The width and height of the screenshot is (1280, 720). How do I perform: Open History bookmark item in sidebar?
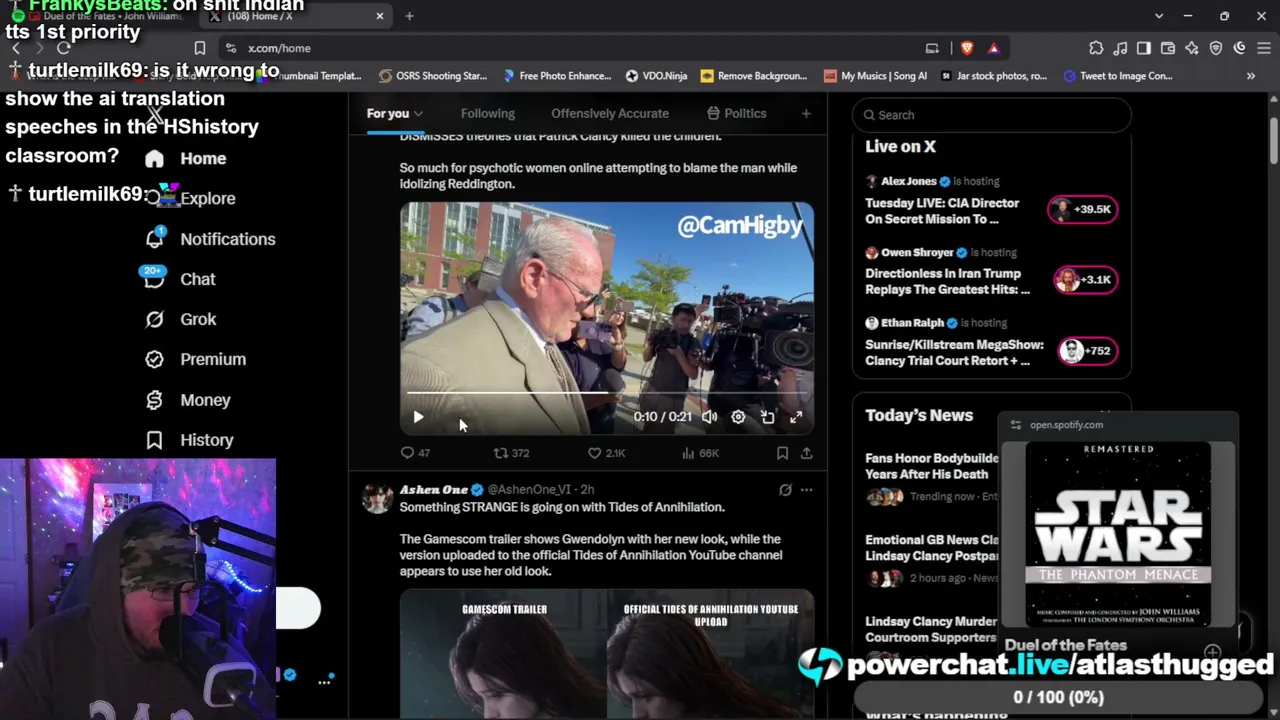[189, 440]
